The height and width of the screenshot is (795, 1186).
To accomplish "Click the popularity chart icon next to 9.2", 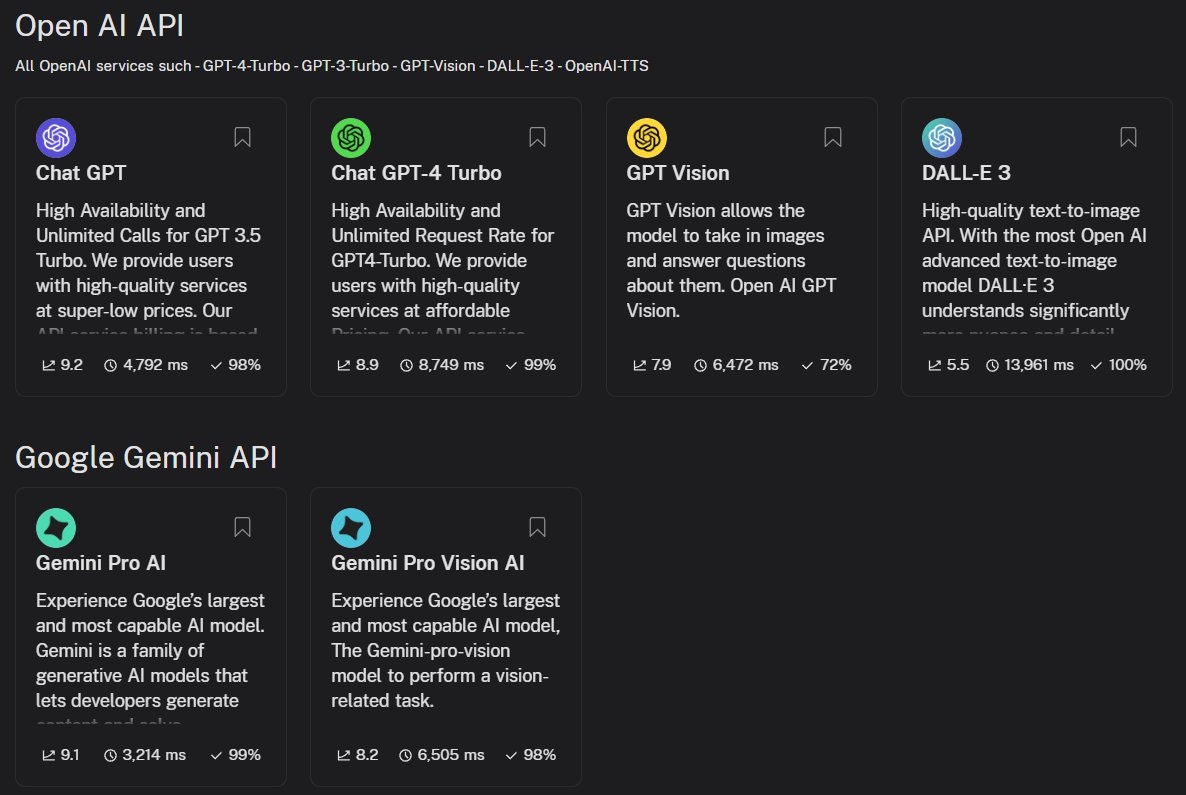I will [x=48, y=365].
